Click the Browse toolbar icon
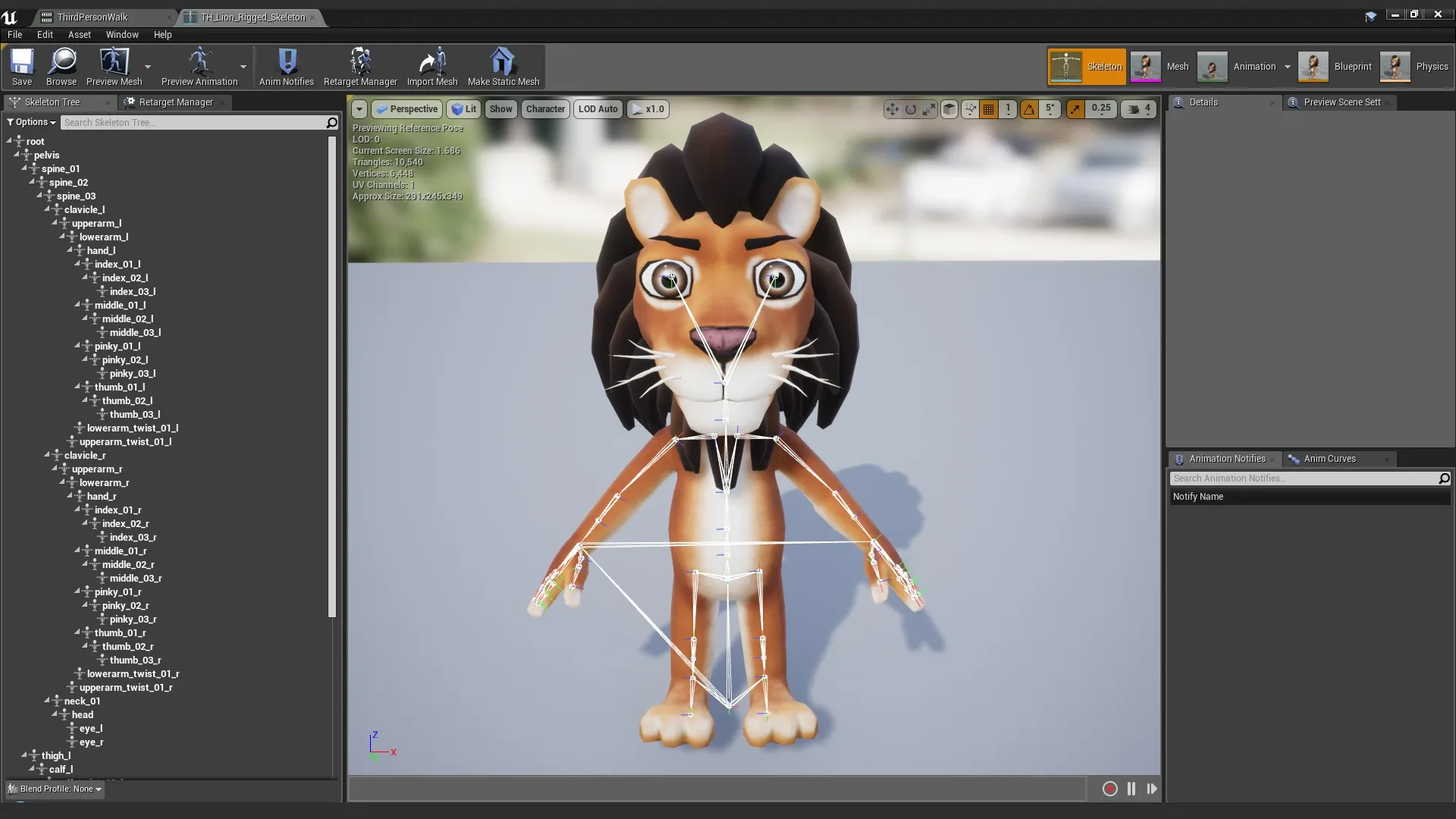The height and width of the screenshot is (819, 1456). pyautogui.click(x=61, y=67)
